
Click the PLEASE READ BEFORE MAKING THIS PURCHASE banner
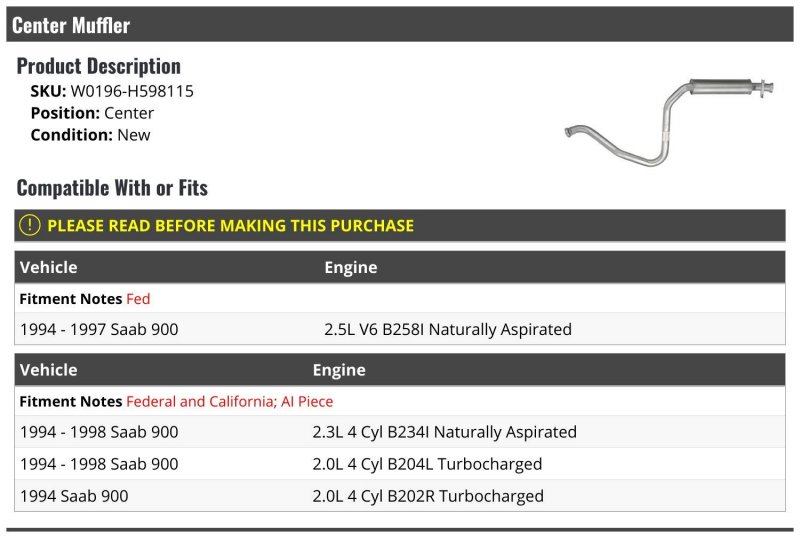(x=400, y=225)
